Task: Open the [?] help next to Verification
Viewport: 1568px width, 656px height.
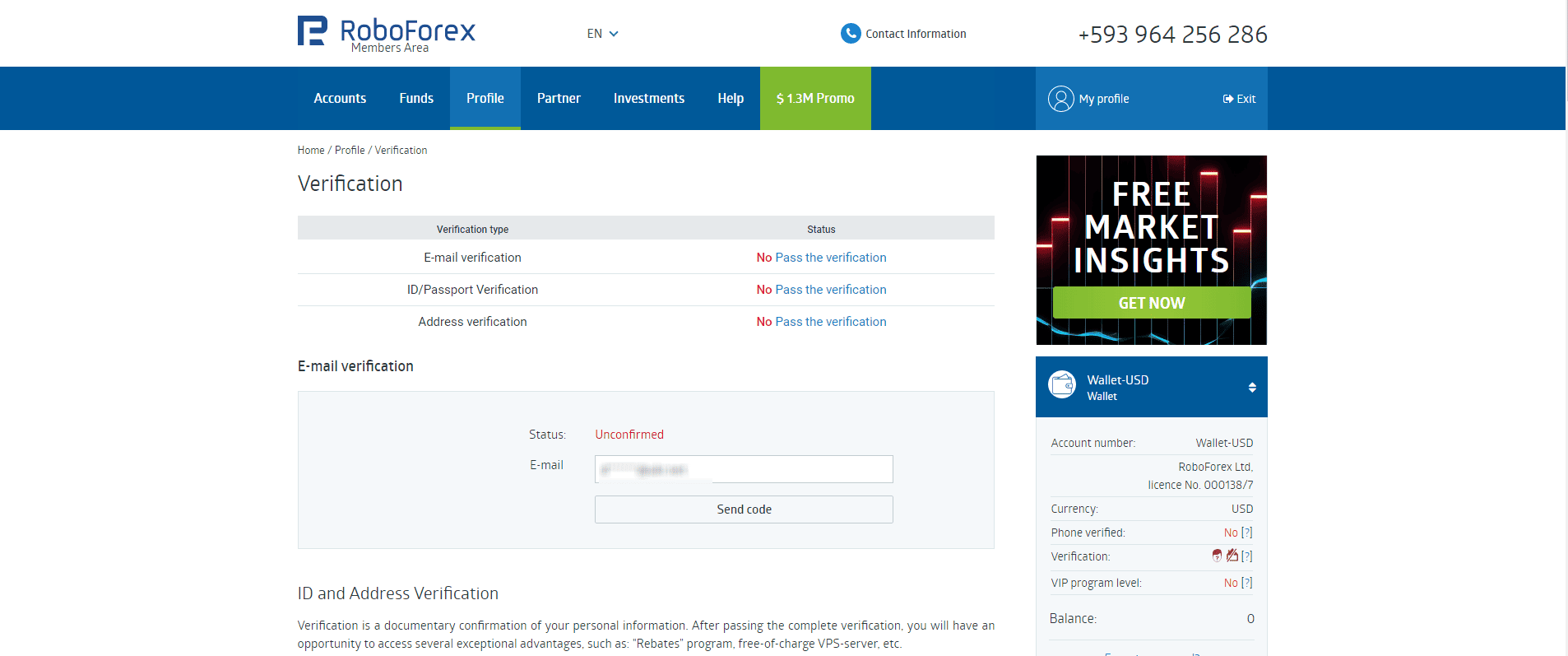Action: pos(1247,556)
